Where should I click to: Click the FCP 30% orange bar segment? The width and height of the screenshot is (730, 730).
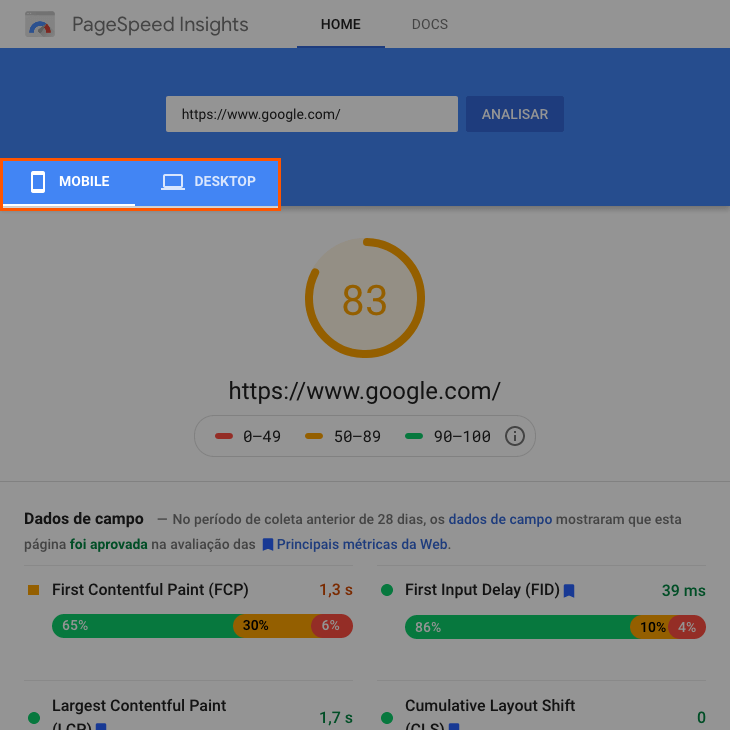(272, 626)
